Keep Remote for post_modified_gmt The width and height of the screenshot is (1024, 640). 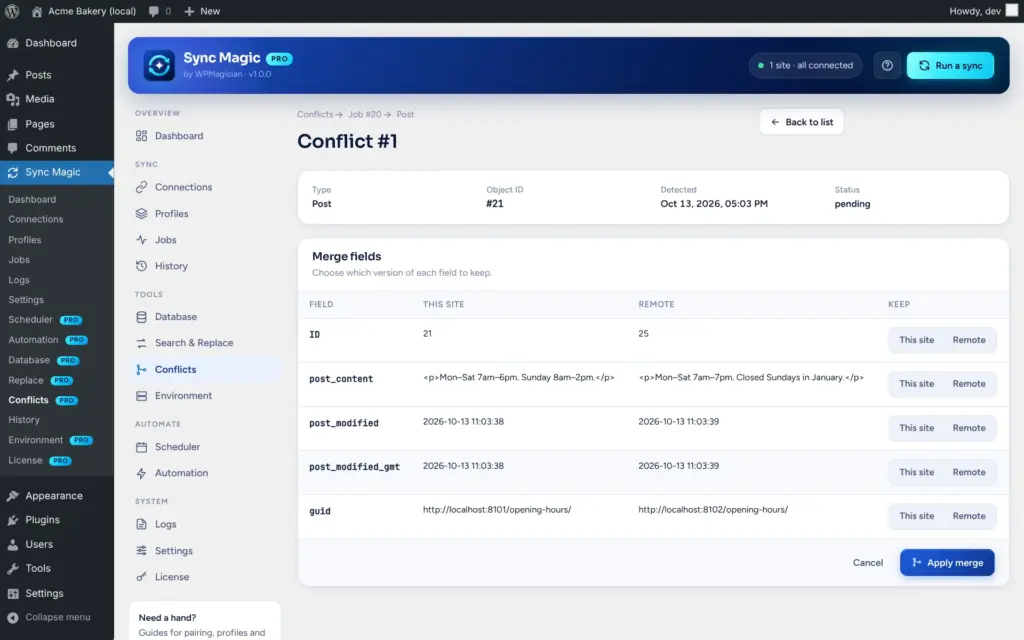[968, 472]
